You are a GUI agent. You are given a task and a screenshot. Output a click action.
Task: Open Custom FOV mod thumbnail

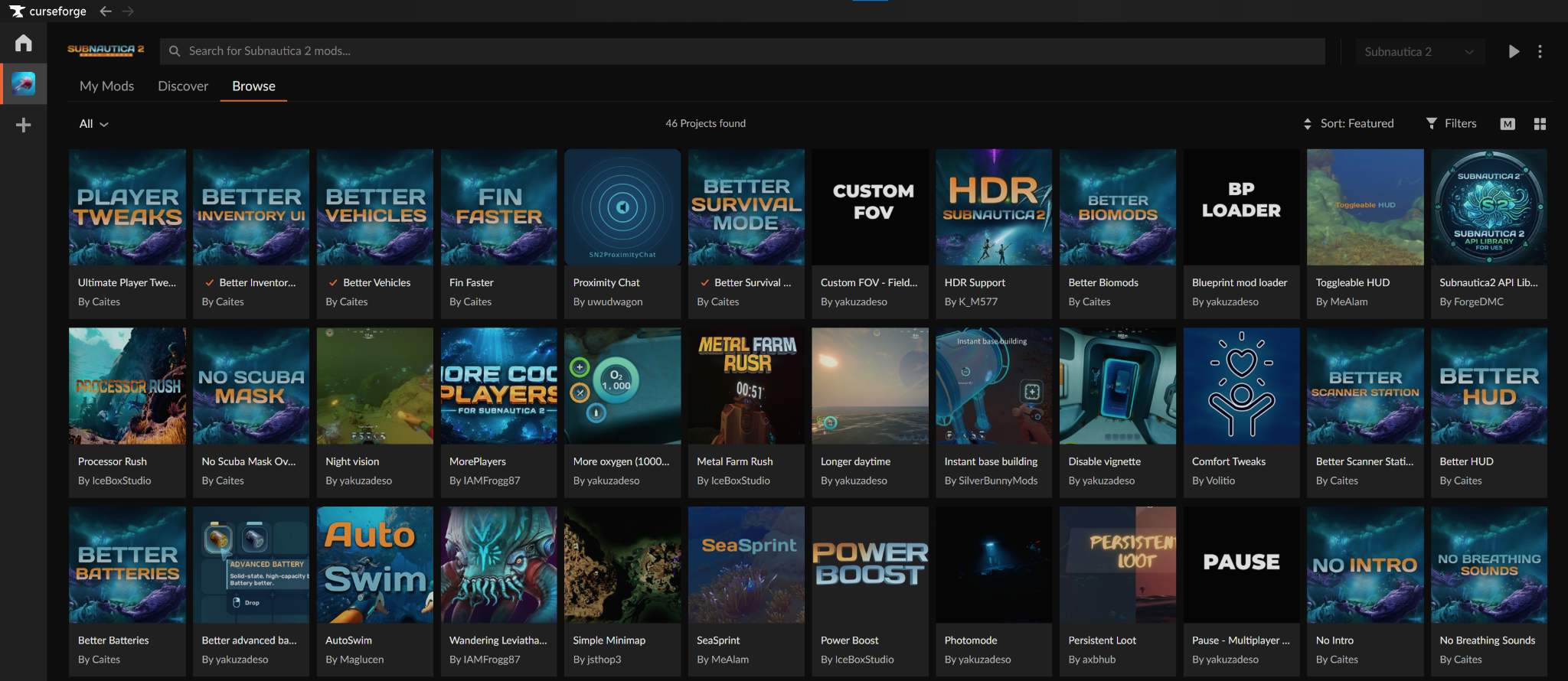[x=870, y=207]
